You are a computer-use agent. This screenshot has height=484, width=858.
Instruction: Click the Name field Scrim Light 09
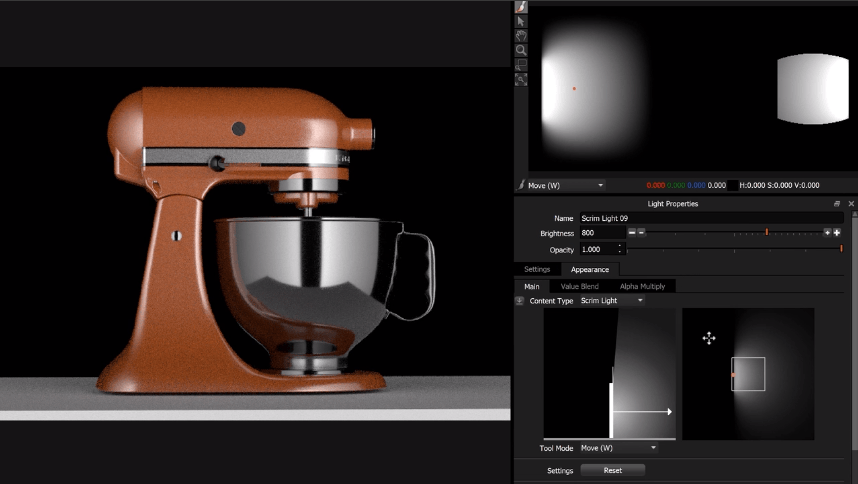click(711, 218)
